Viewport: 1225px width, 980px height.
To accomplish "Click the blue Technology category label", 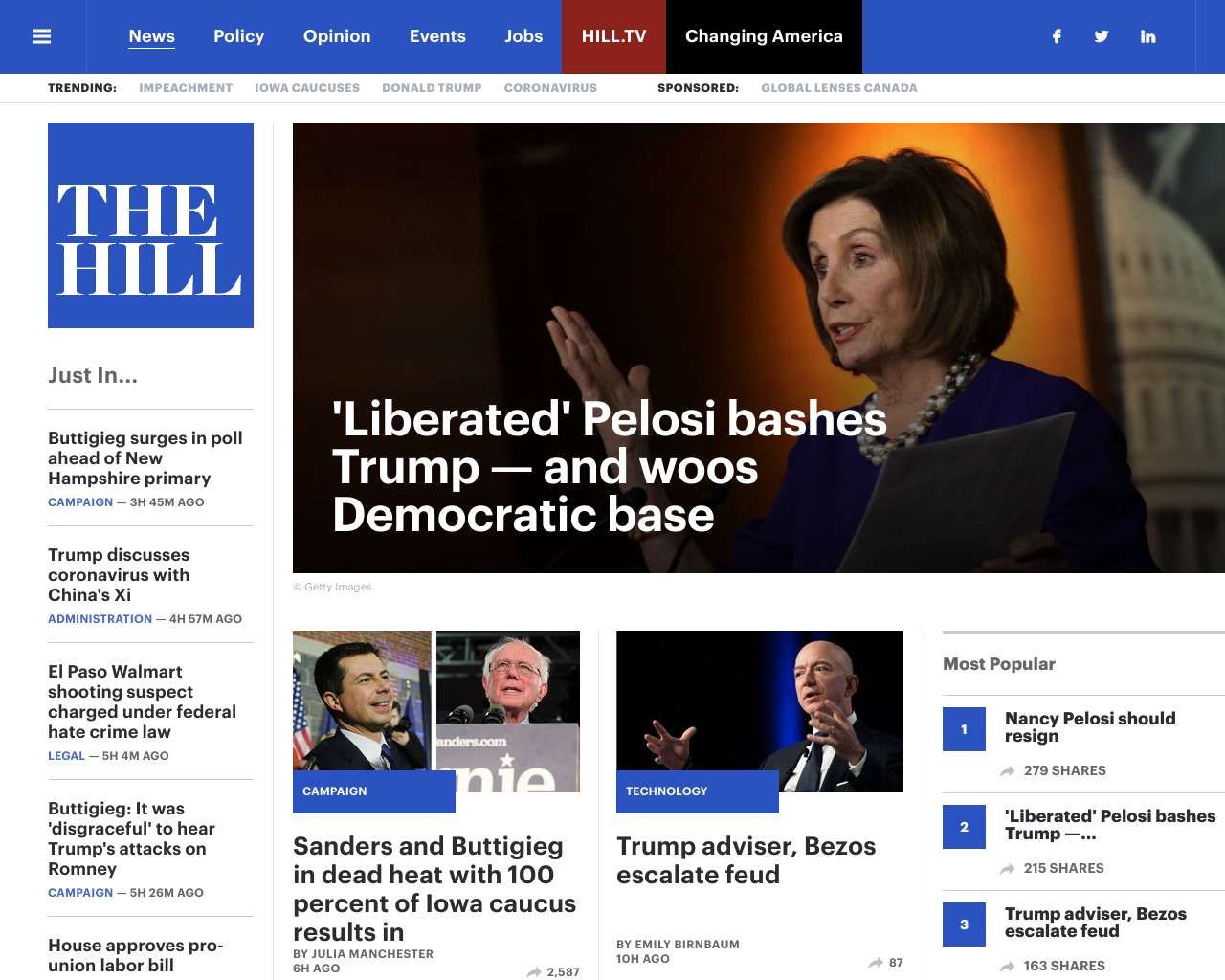I will pos(697,791).
